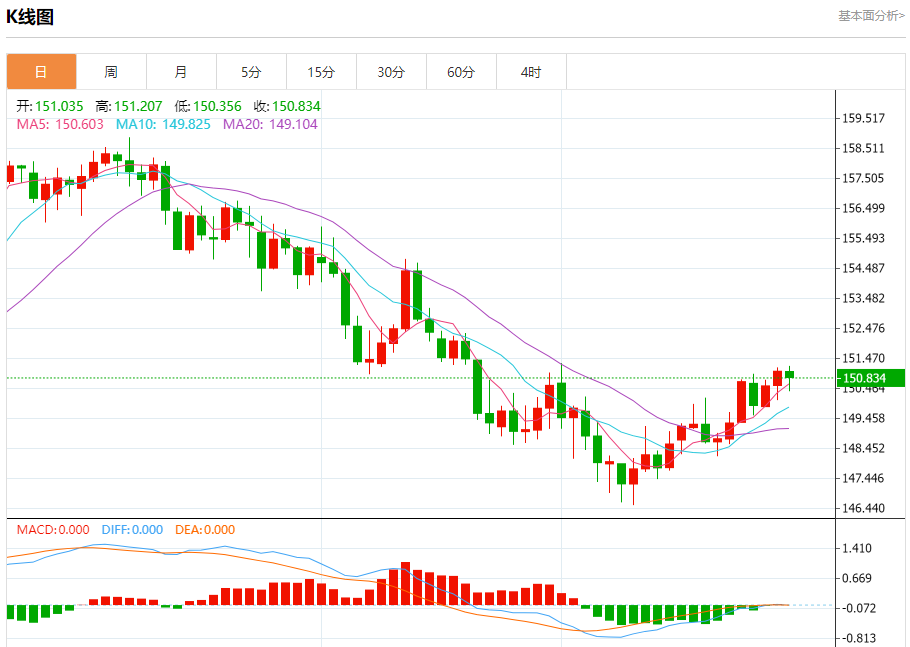Click the 155.493 price axis label
Image resolution: width=910 pixels, height=647 pixels.
864,238
